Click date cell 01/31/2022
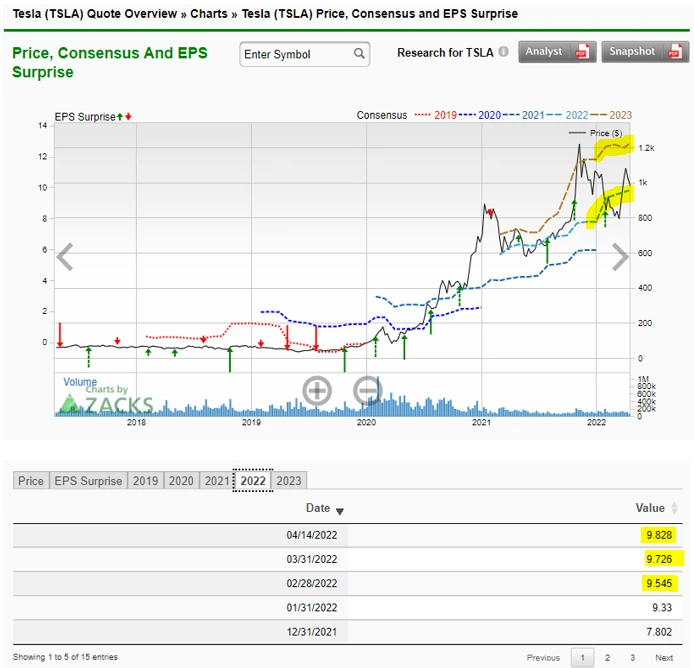 point(312,608)
